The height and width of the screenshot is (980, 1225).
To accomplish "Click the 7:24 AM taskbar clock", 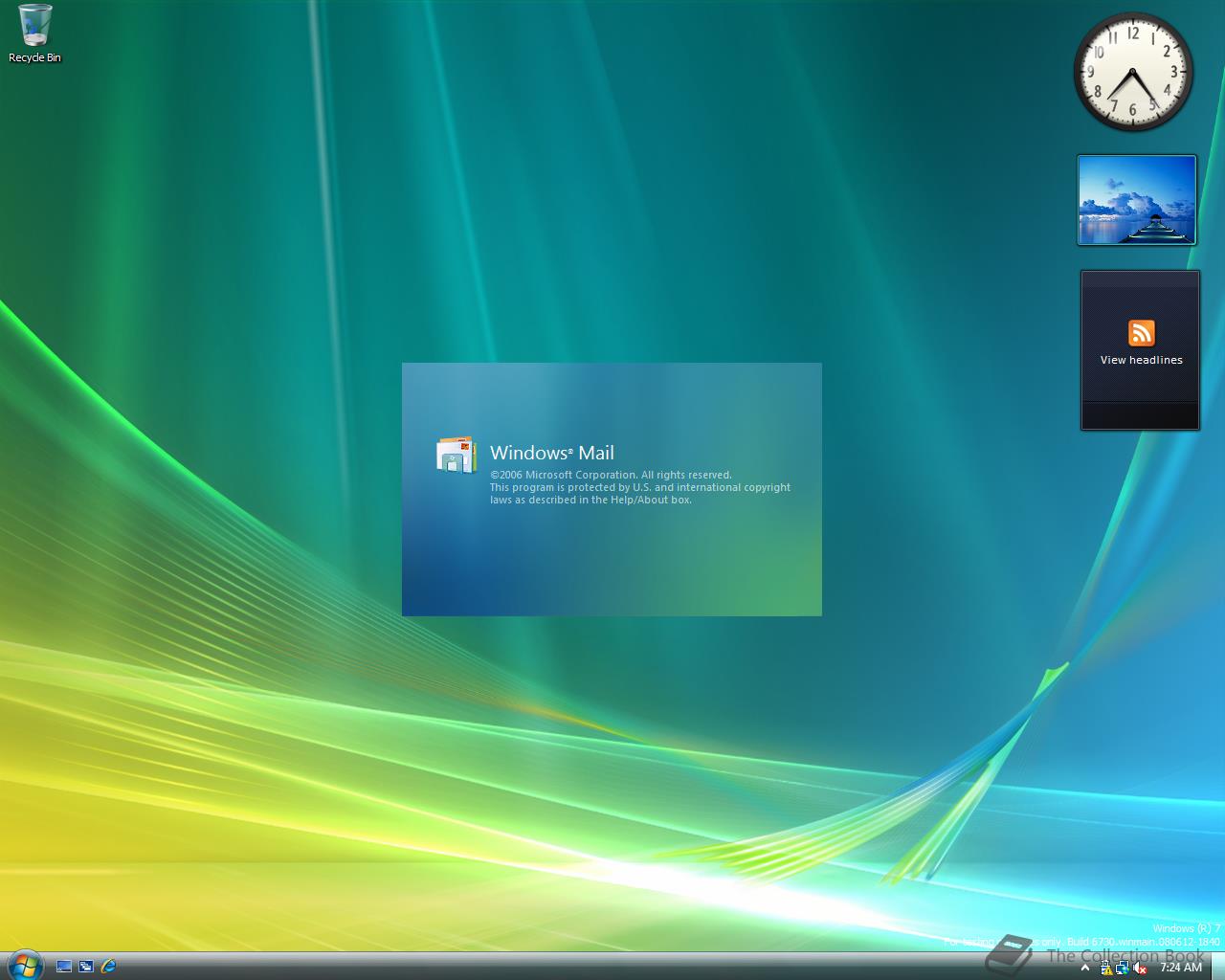I will click(1181, 968).
